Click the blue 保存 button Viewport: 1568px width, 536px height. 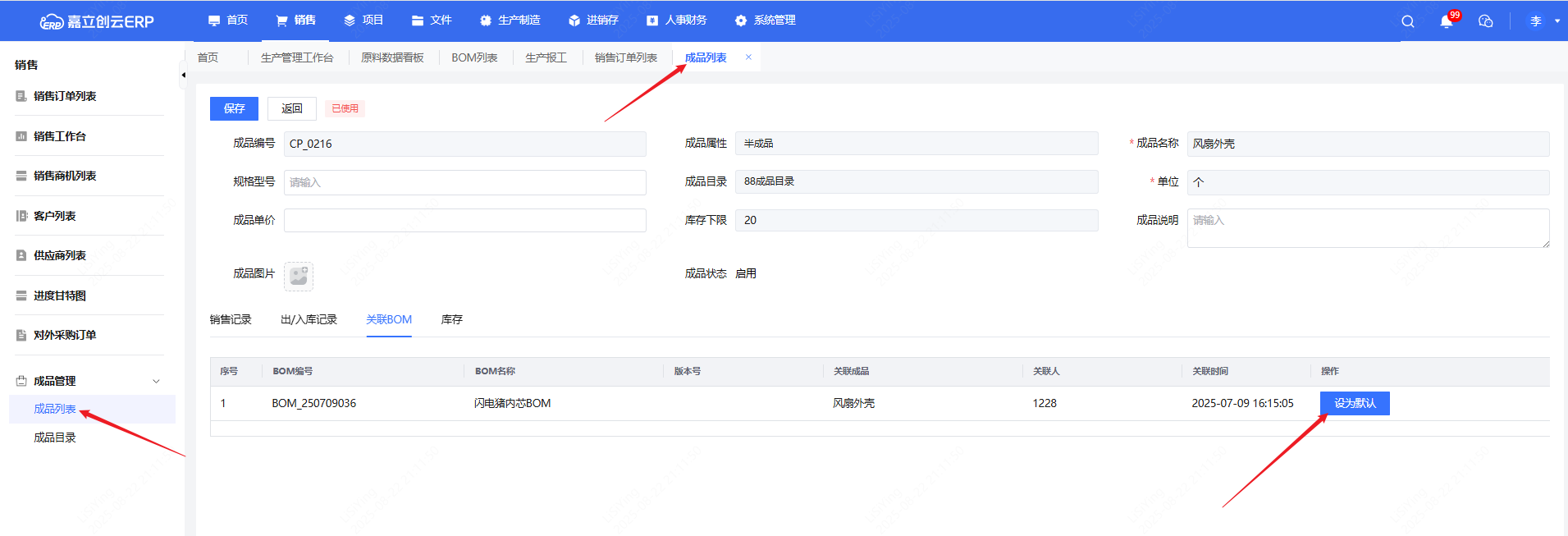(x=234, y=108)
